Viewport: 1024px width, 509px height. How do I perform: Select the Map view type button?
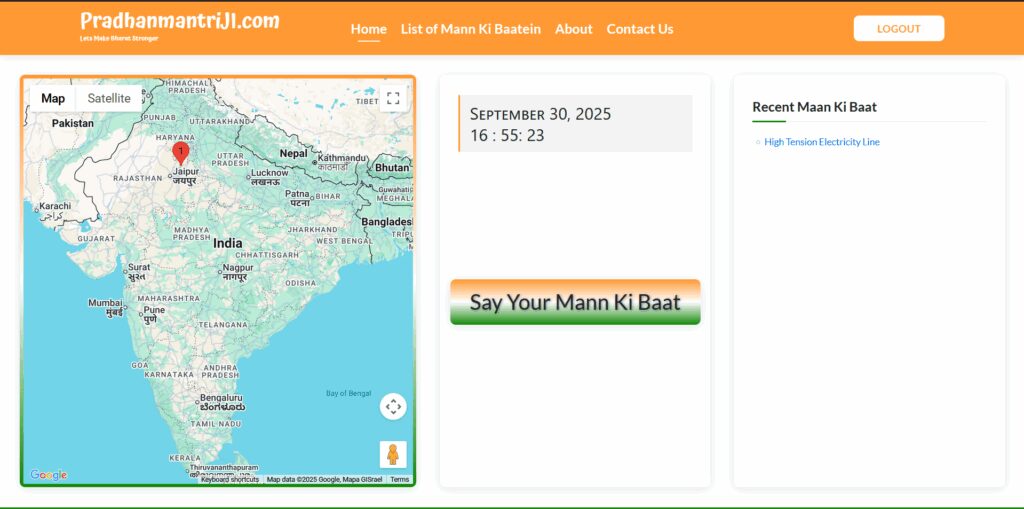pyautogui.click(x=53, y=98)
